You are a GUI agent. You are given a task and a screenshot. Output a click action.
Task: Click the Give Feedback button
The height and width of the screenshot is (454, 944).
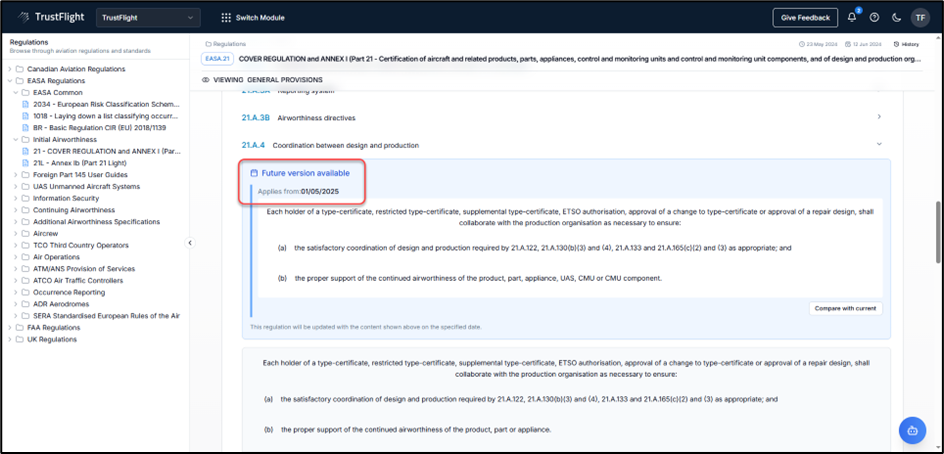tap(805, 17)
